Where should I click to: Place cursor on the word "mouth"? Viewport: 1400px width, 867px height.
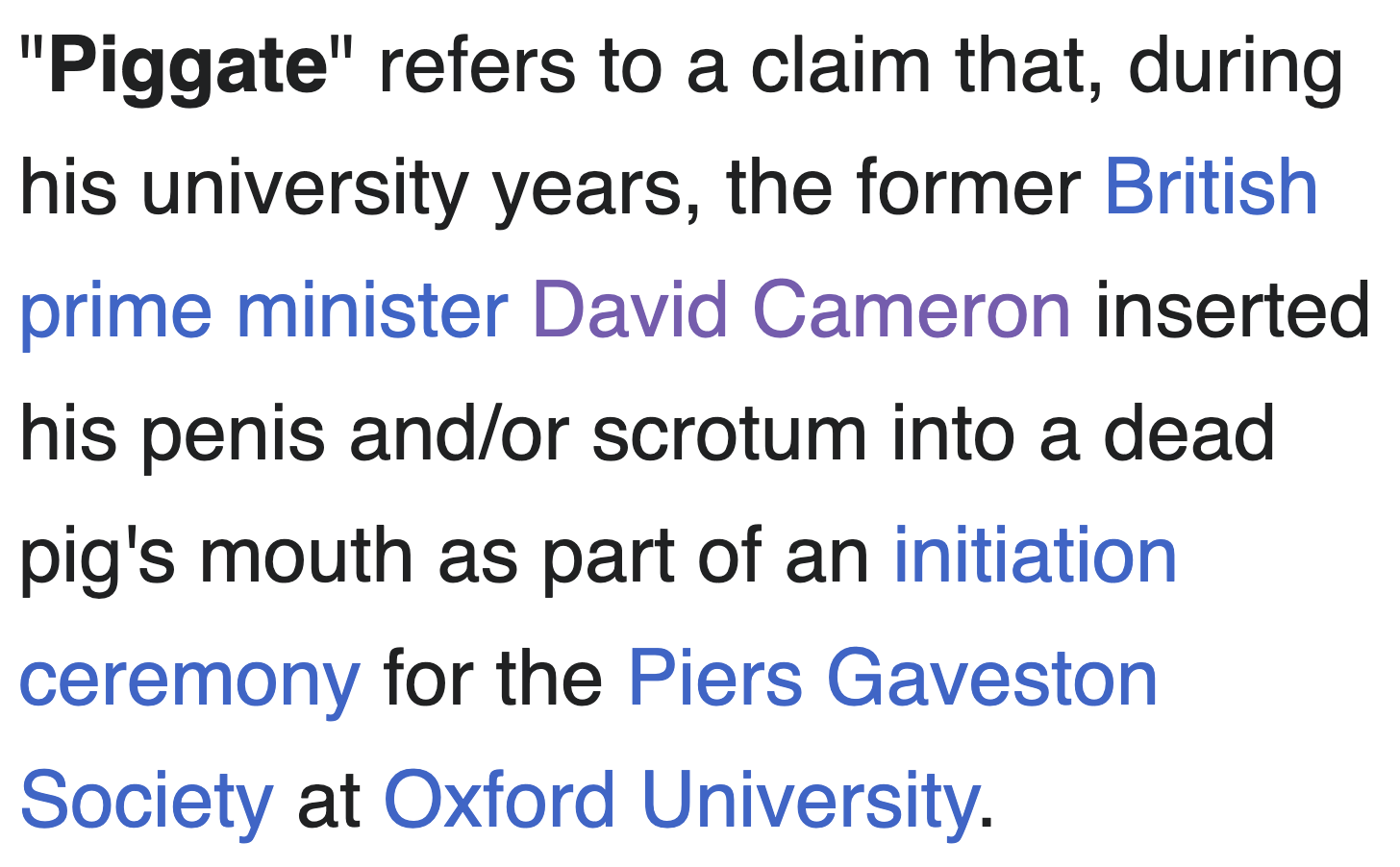click(x=307, y=557)
